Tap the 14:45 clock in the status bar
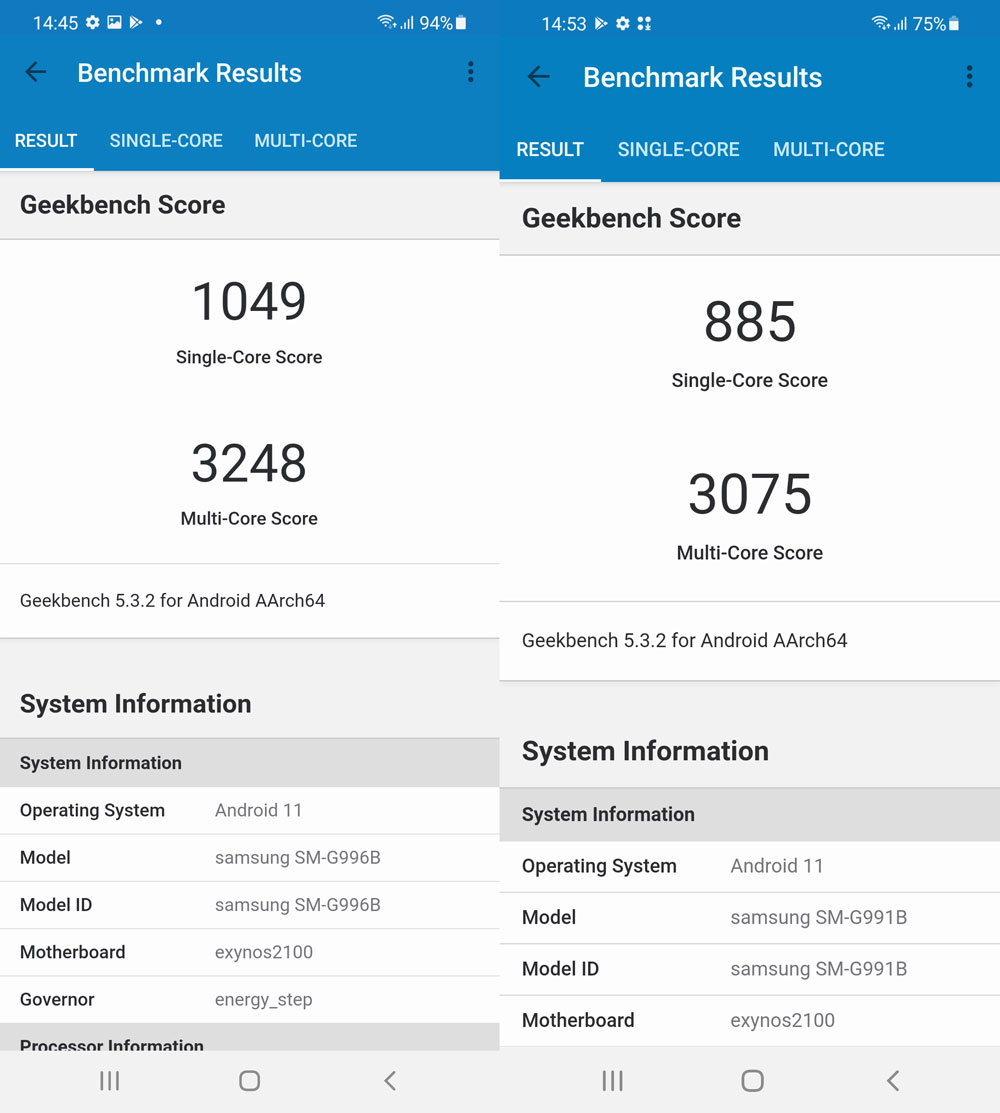Viewport: 1000px width, 1113px height. click(55, 23)
